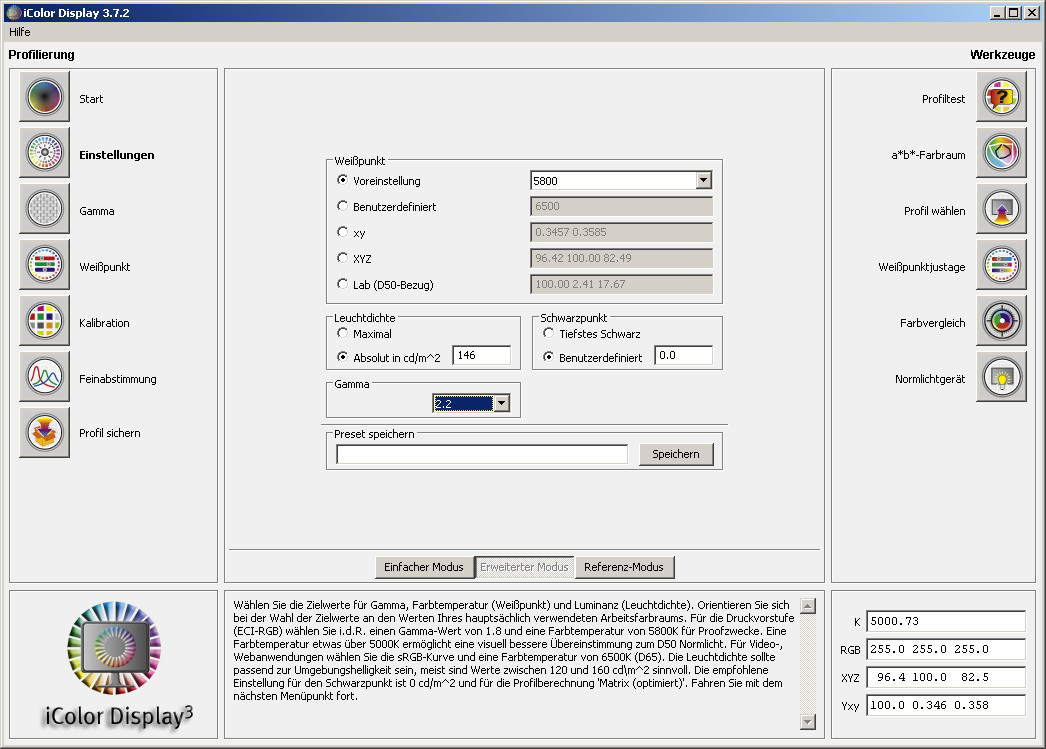This screenshot has height=749, width=1046.
Task: Click the Normlichtgerät lamp icon
Action: (1001, 378)
